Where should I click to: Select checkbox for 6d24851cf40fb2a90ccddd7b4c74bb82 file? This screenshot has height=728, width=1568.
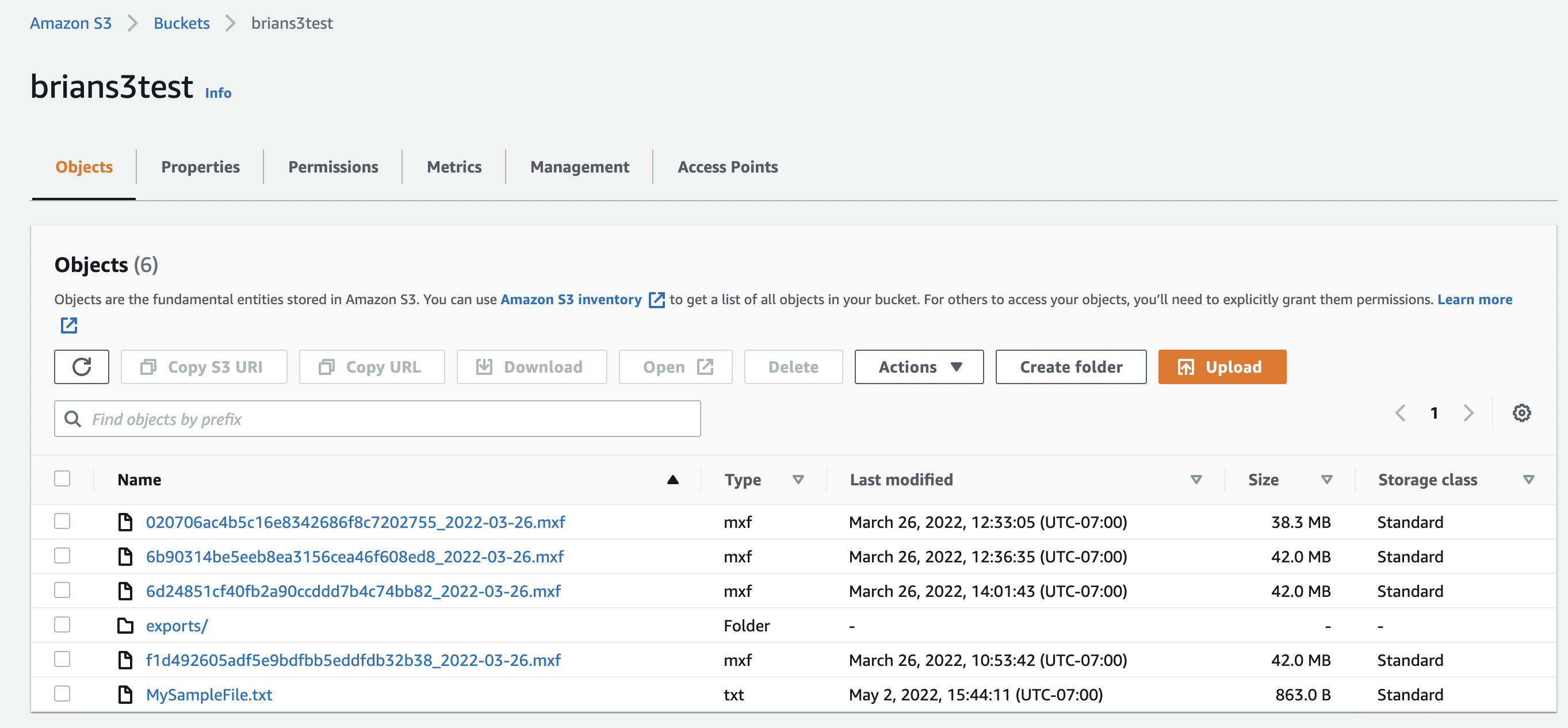62,590
